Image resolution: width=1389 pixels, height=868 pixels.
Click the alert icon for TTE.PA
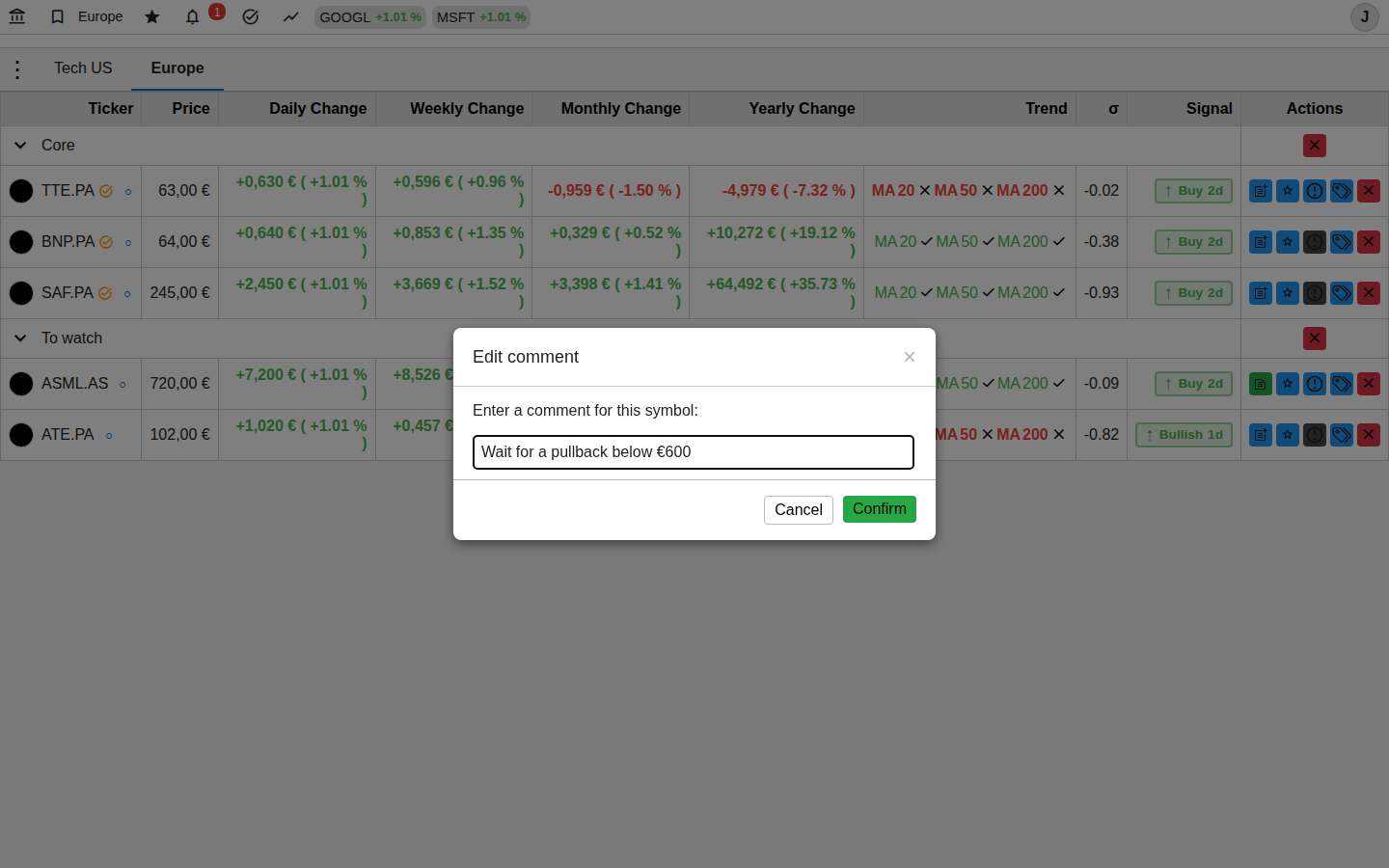[x=1315, y=191]
